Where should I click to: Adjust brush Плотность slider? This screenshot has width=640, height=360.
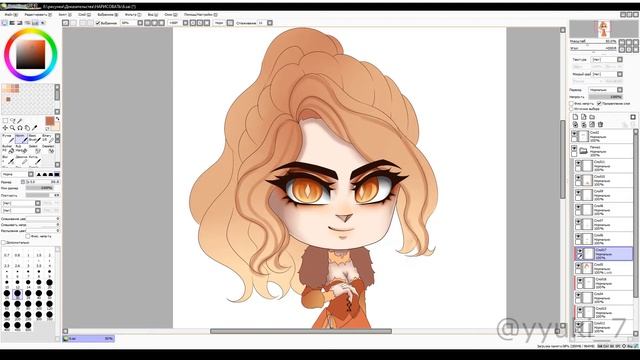[x=42, y=196]
